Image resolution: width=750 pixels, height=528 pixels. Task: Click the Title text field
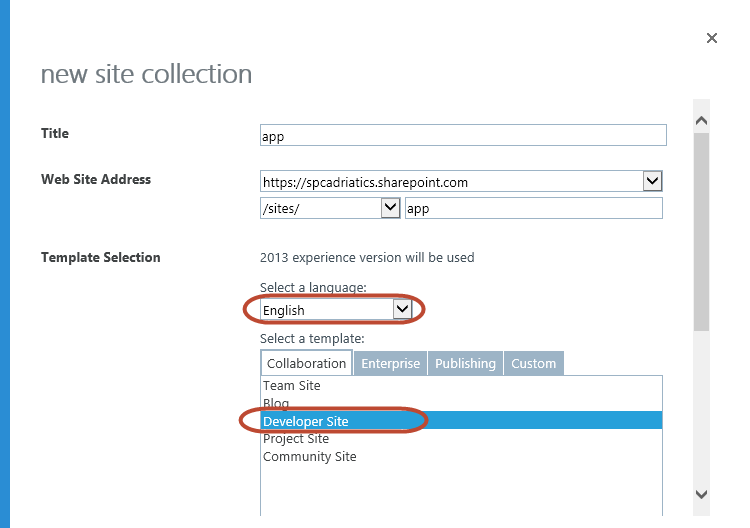(x=462, y=135)
